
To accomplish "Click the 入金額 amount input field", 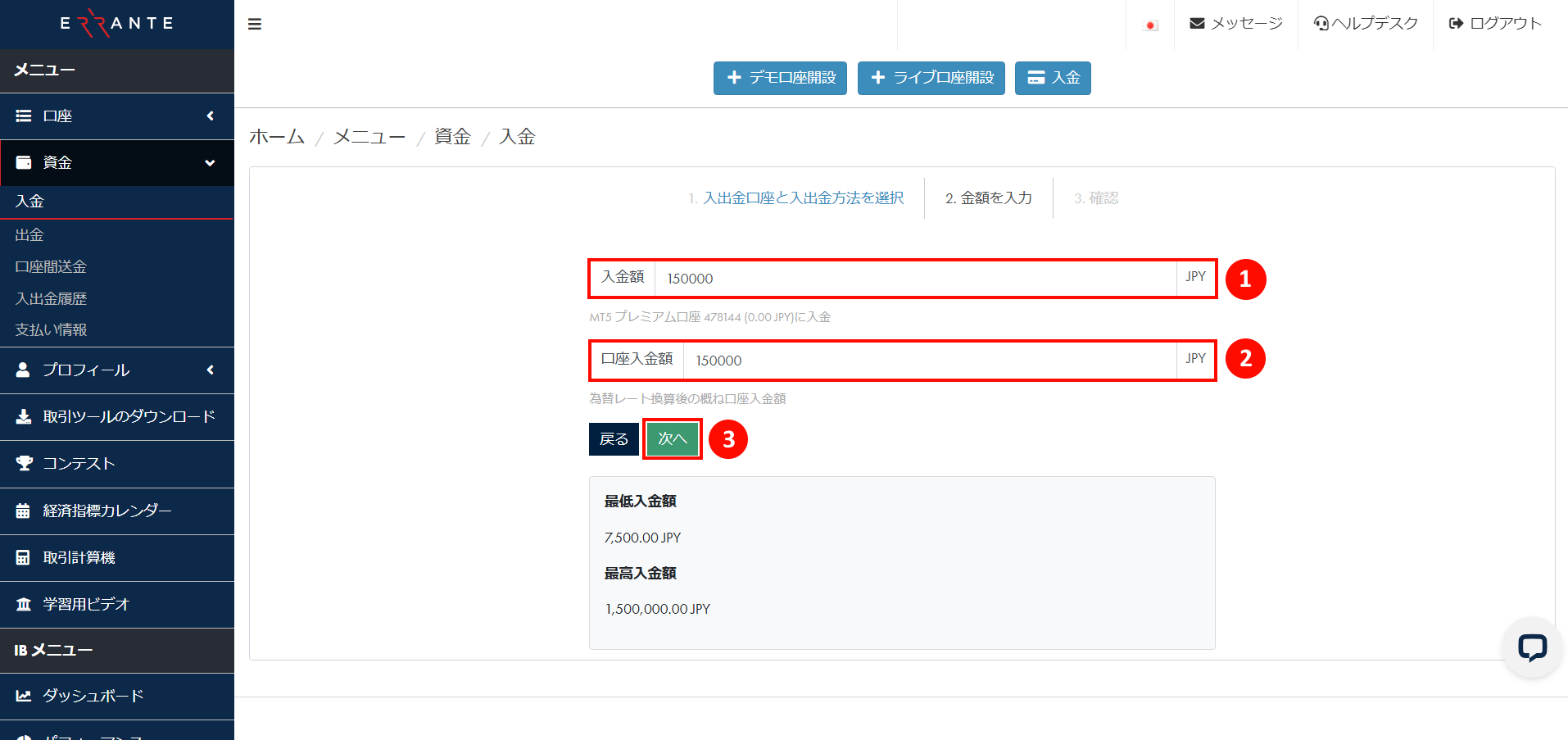I will tap(901, 278).
